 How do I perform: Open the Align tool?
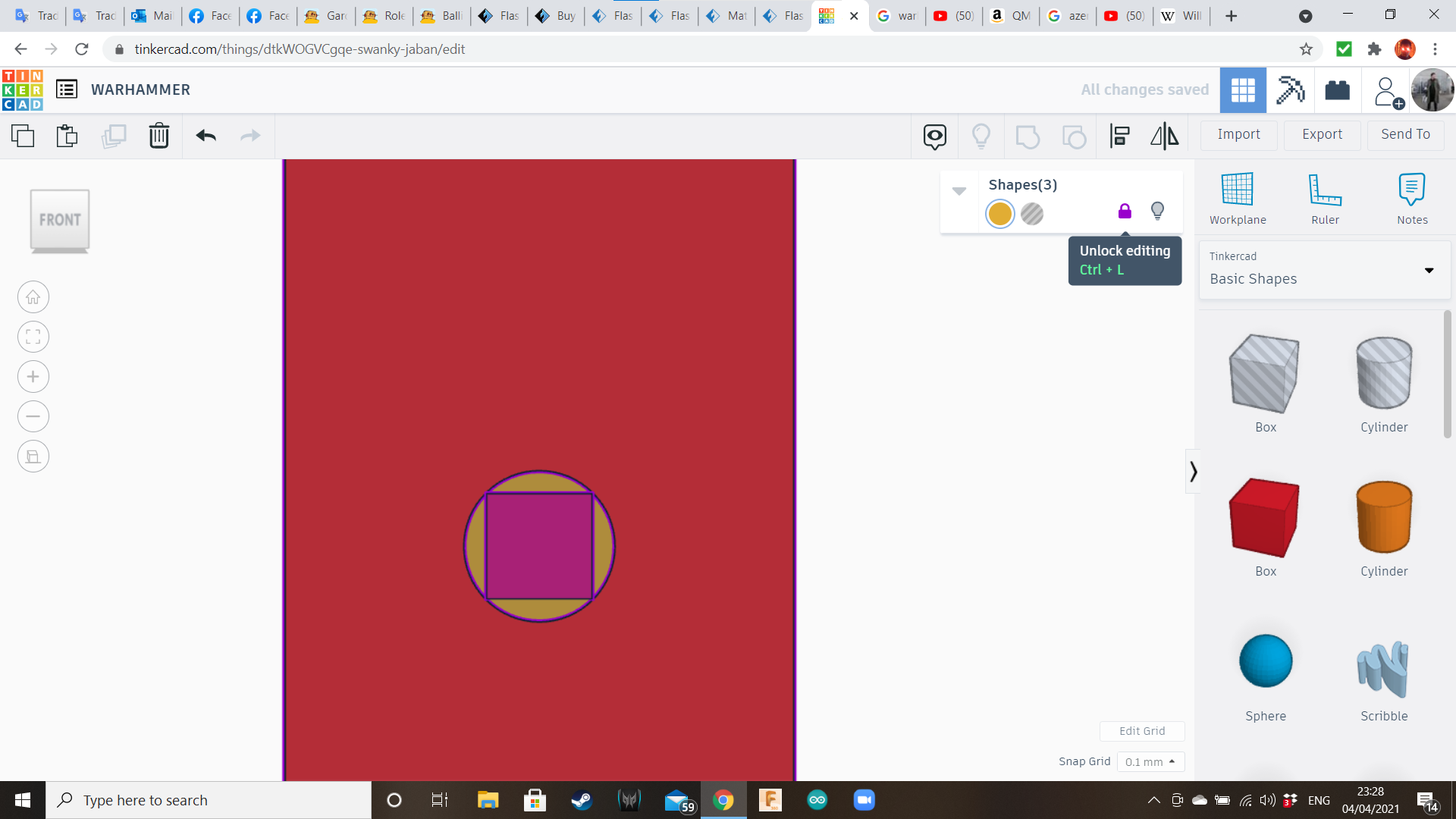pyautogui.click(x=1120, y=136)
